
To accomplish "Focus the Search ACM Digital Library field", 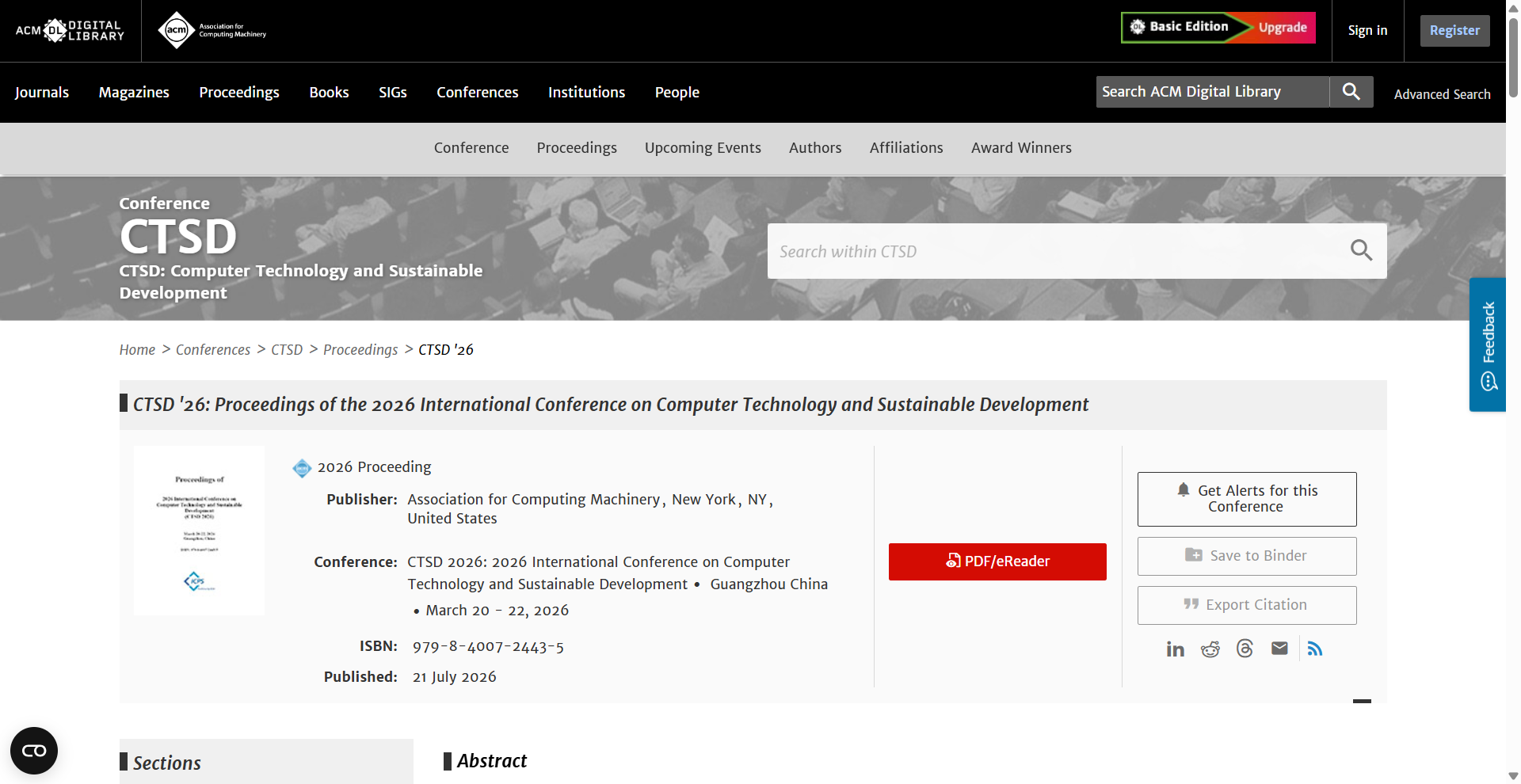I will tap(1212, 92).
